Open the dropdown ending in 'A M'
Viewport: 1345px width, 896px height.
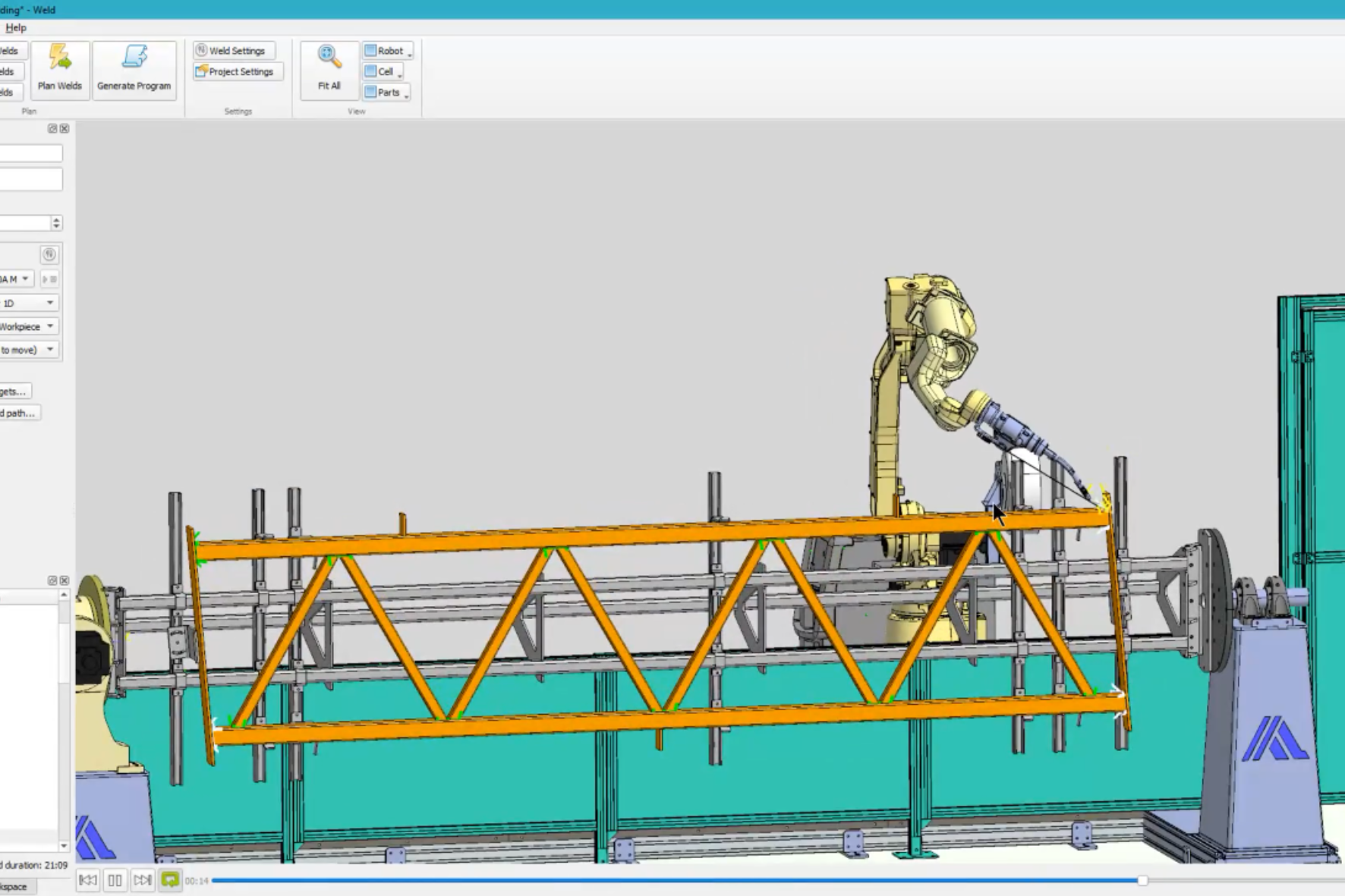(x=16, y=279)
